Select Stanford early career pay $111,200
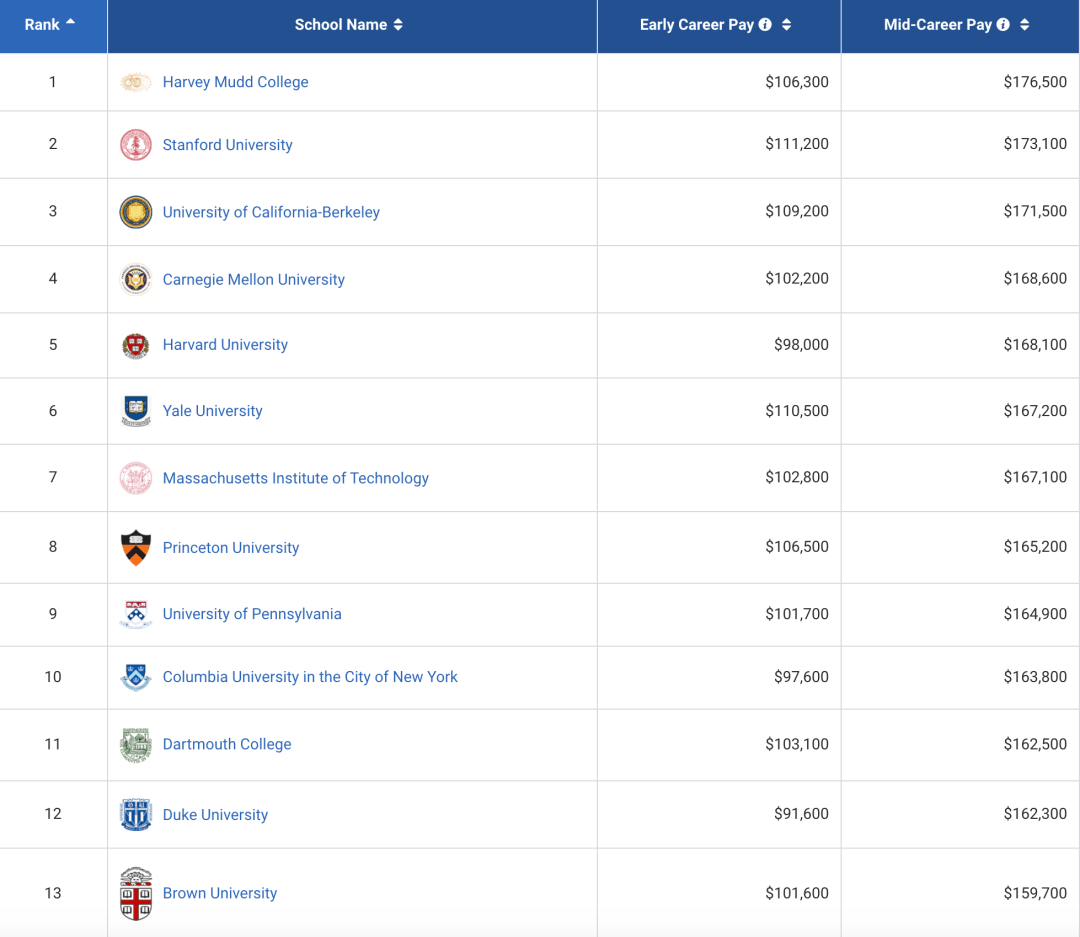The height and width of the screenshot is (937, 1080). (x=797, y=144)
